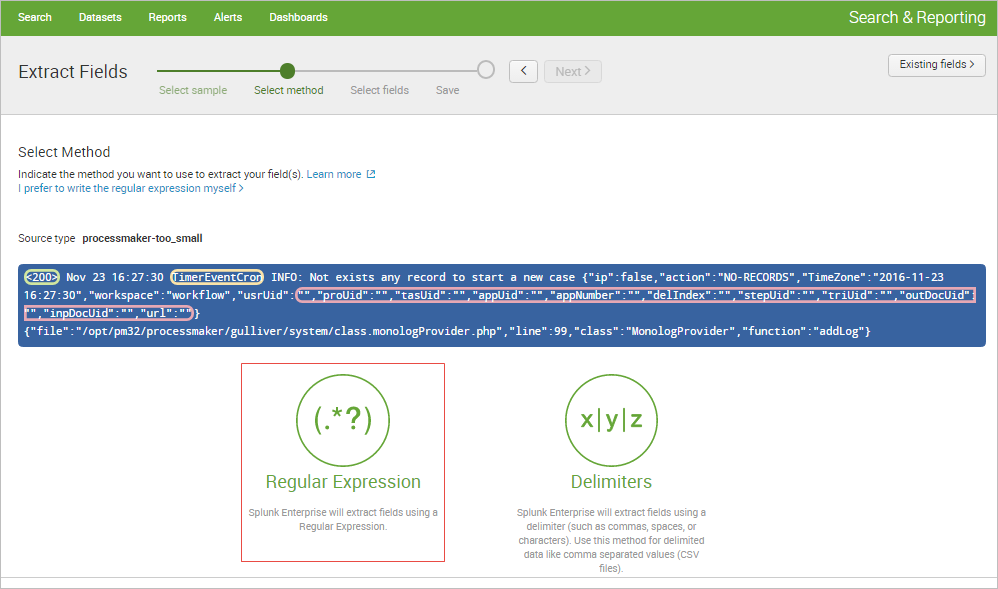This screenshot has width=998, height=589.
Task: Select the highlighted <200> value in sample event
Action: 42,277
